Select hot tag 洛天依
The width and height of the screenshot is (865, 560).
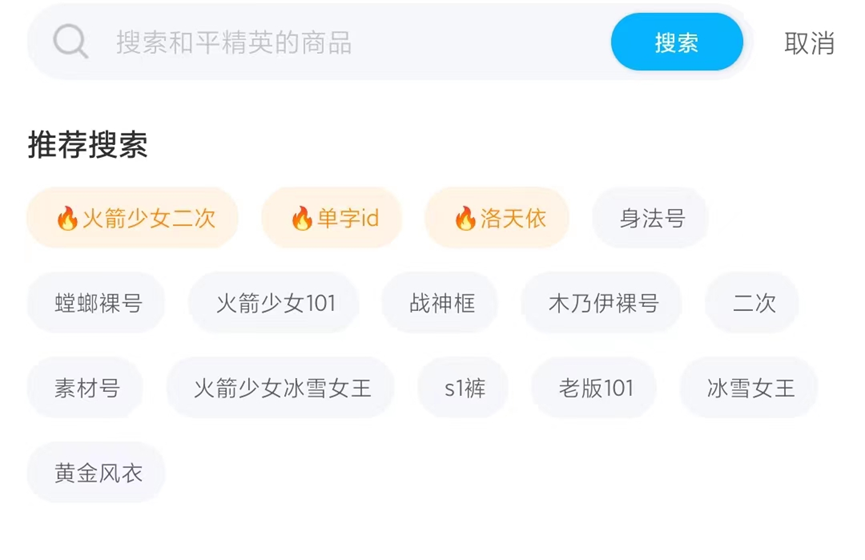pyautogui.click(x=497, y=218)
